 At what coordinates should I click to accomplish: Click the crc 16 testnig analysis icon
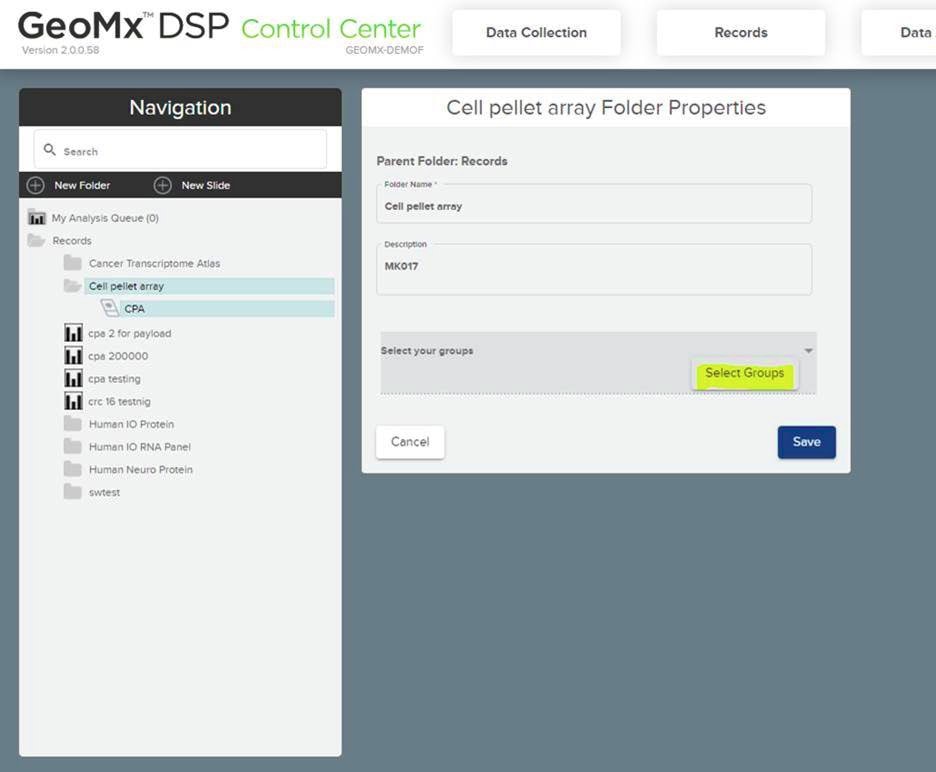click(73, 401)
